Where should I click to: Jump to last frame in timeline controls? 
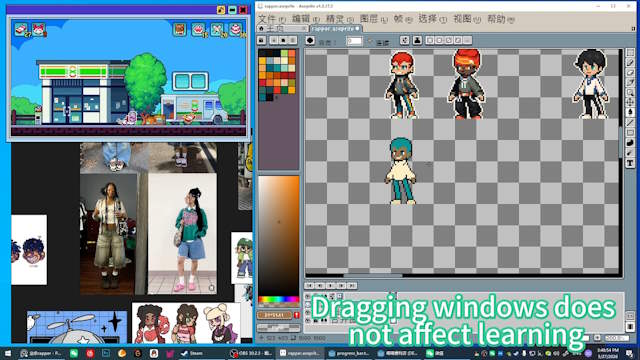click(352, 286)
